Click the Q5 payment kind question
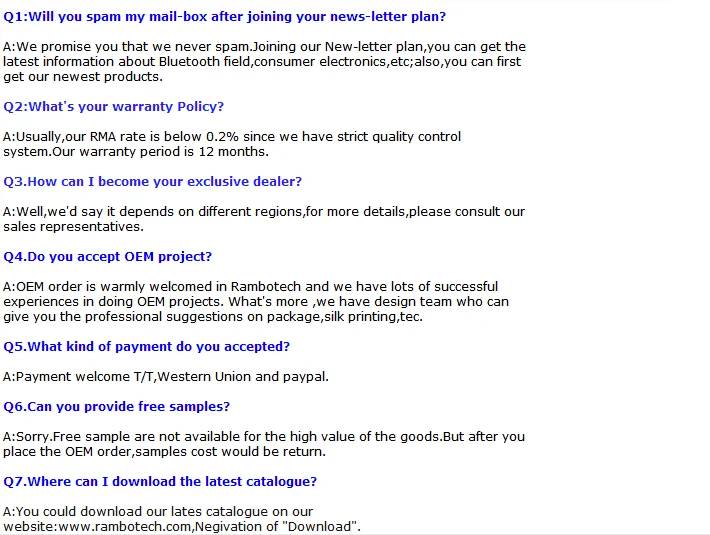This screenshot has width=710, height=535. pos(146,347)
